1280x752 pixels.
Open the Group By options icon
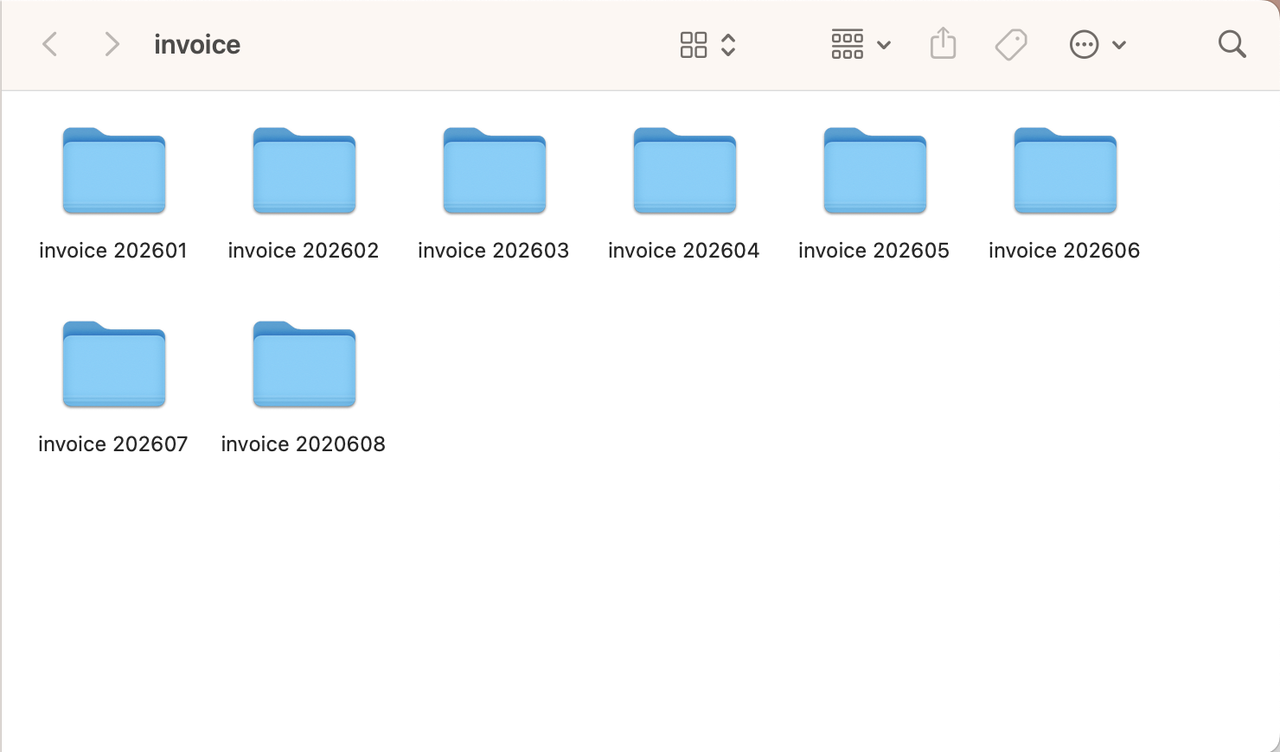click(x=847, y=44)
